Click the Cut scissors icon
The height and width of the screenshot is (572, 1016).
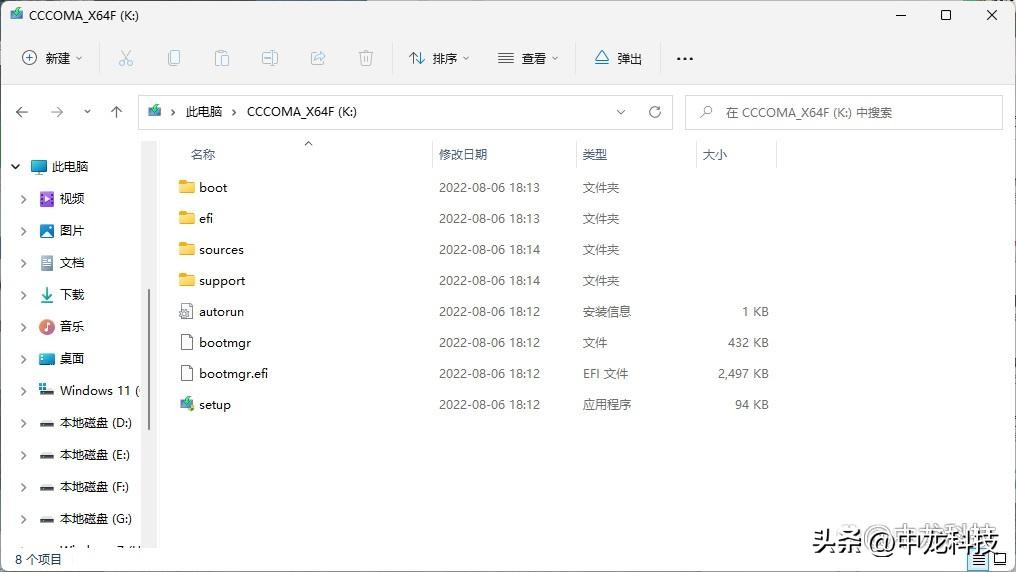[x=126, y=58]
